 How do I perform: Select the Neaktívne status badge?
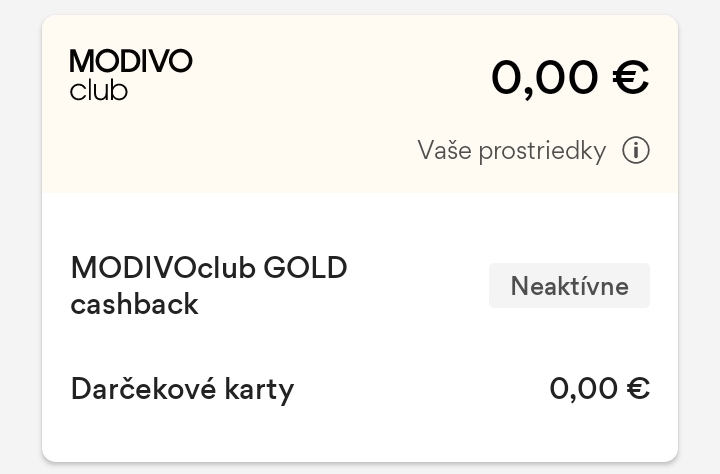click(569, 286)
